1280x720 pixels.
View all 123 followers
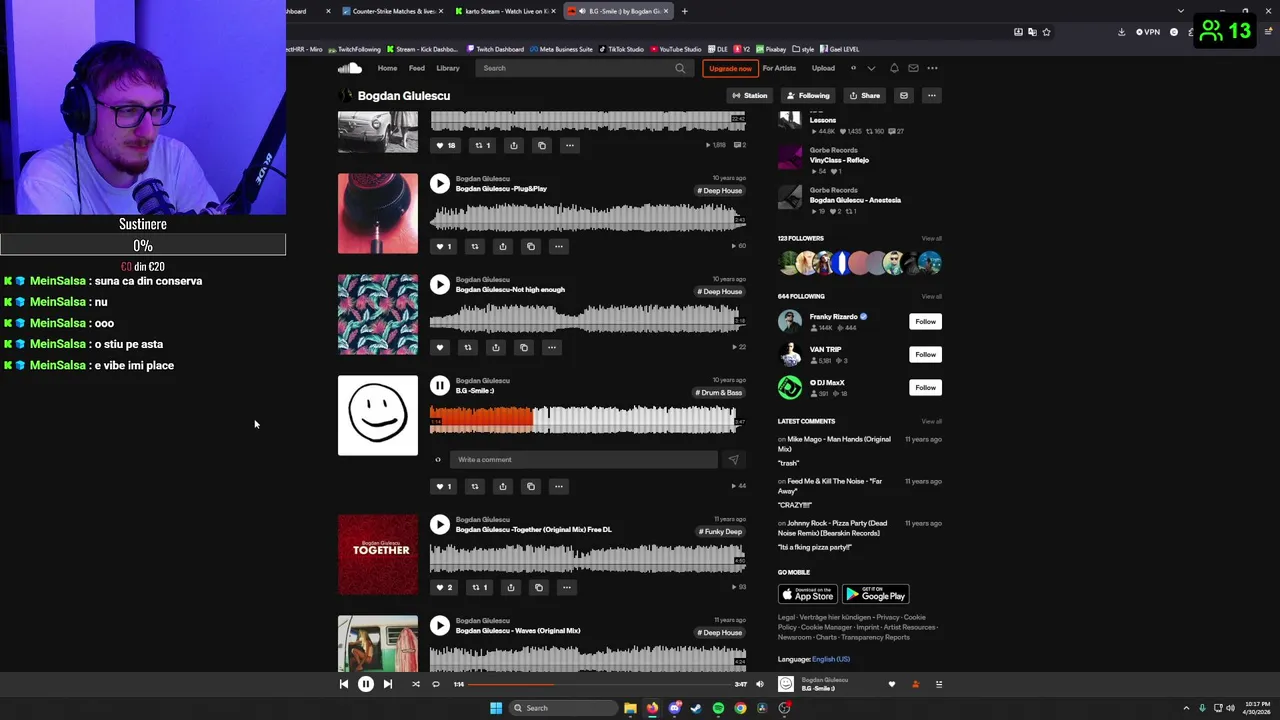(931, 238)
